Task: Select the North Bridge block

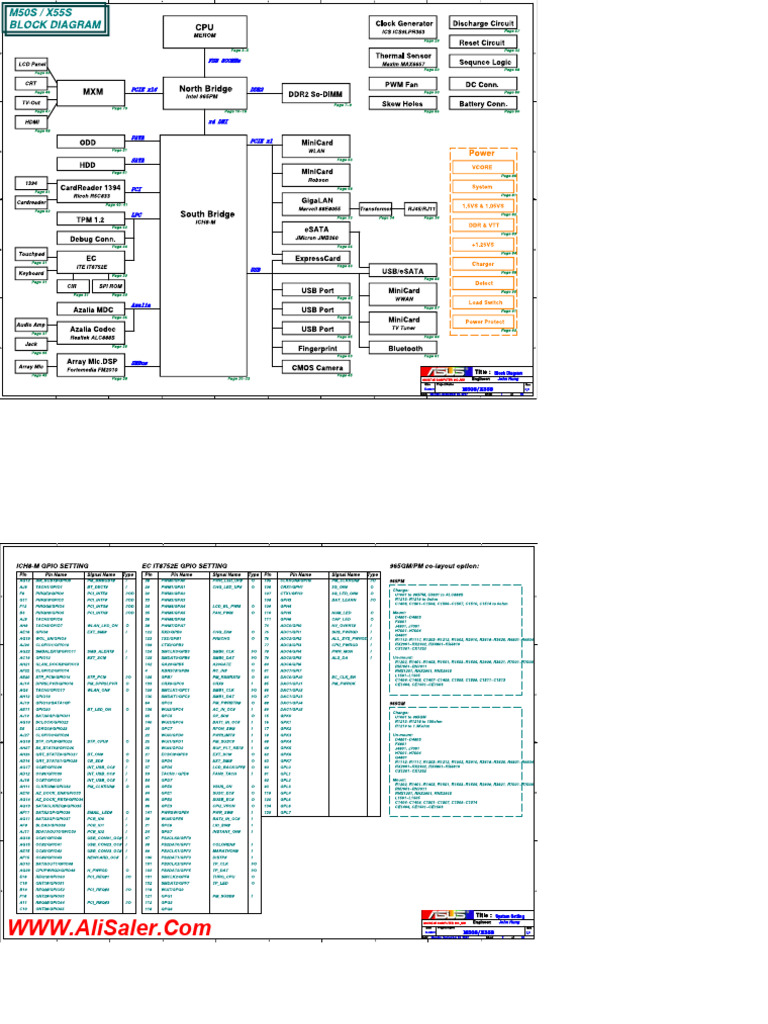Action: click(205, 92)
